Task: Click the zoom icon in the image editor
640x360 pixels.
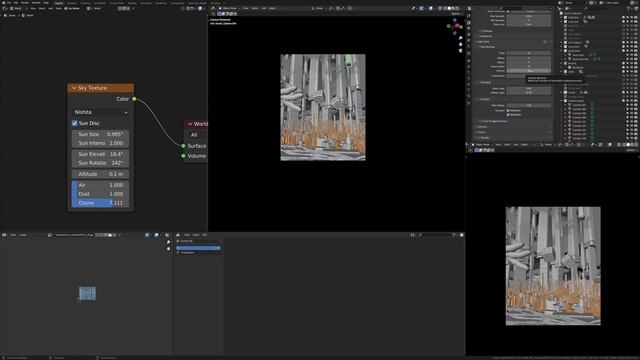Action: [168, 242]
